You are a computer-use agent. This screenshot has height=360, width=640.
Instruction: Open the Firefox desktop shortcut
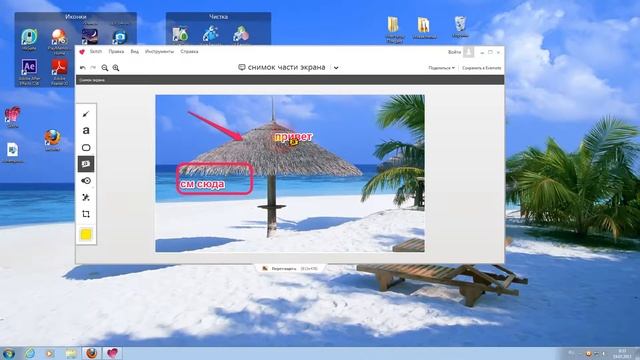[x=53, y=140]
